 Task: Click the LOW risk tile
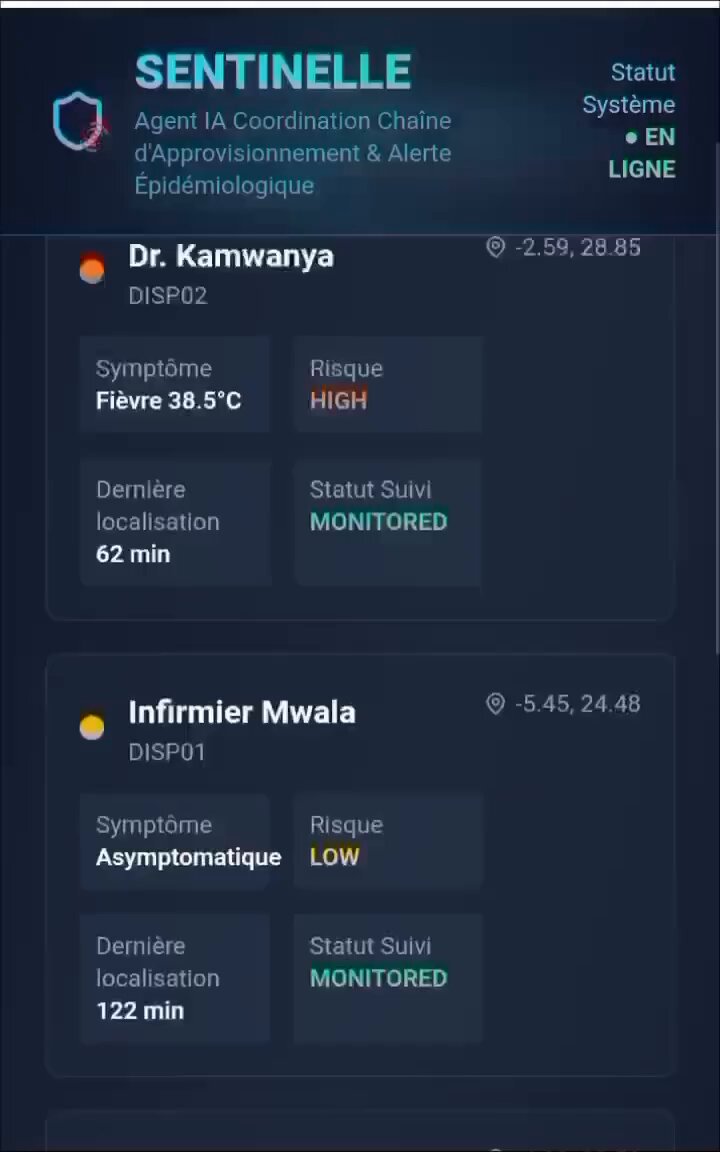click(388, 841)
